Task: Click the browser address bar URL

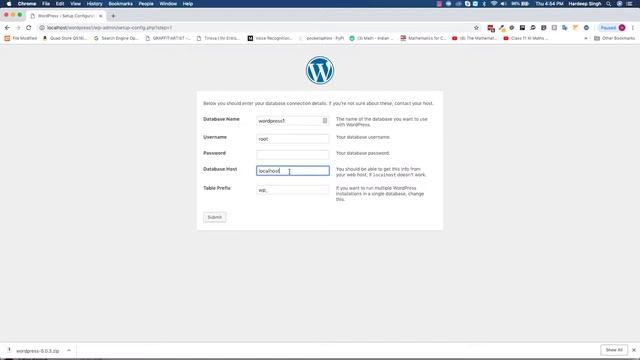Action: 109,28
